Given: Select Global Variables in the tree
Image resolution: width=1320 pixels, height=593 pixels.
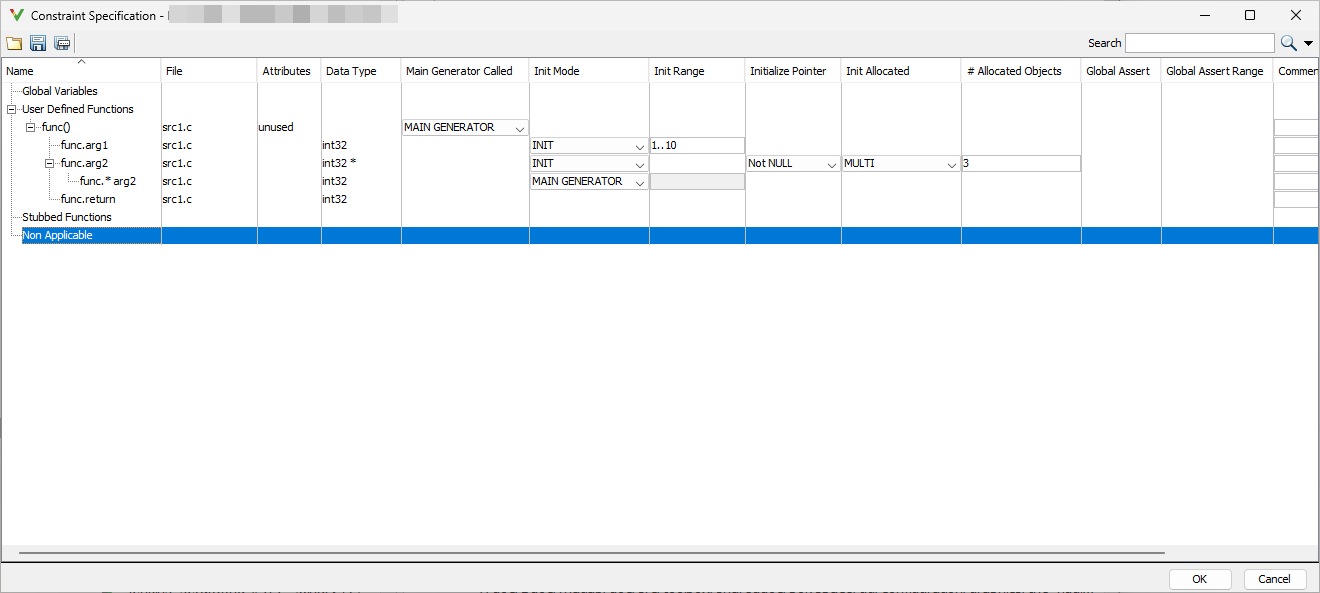Looking at the screenshot, I should (60, 91).
